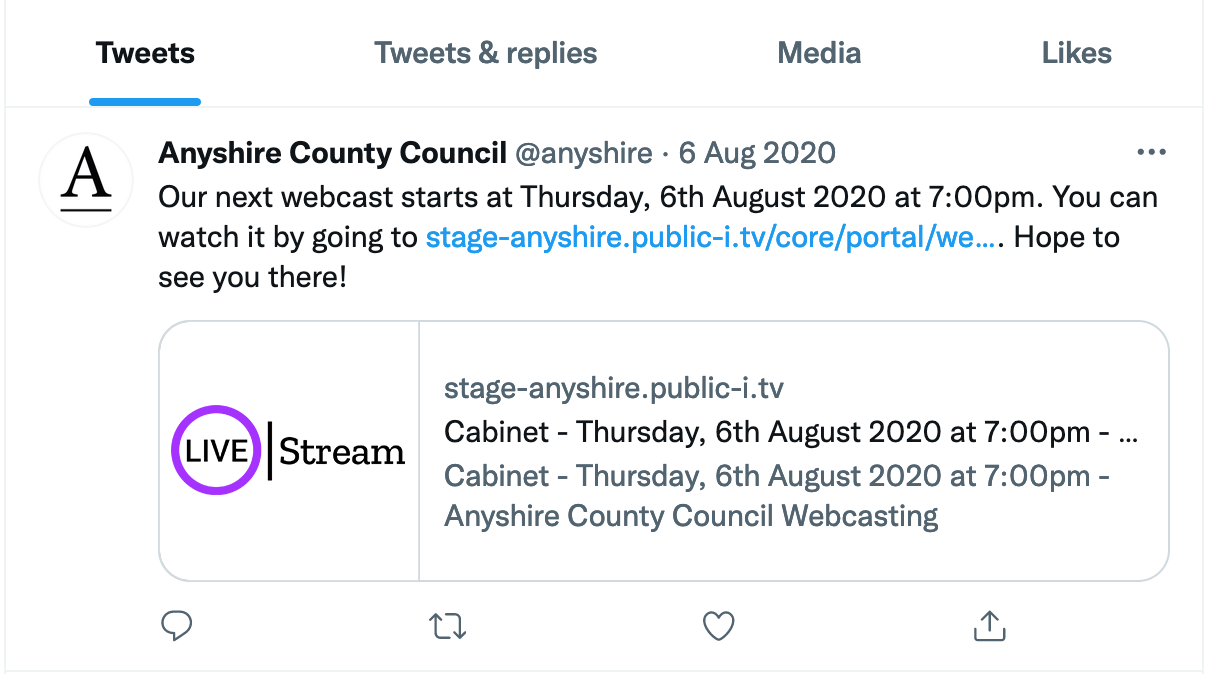This screenshot has width=1211, height=674.
Task: Select the Tweets tab
Action: click(x=145, y=53)
